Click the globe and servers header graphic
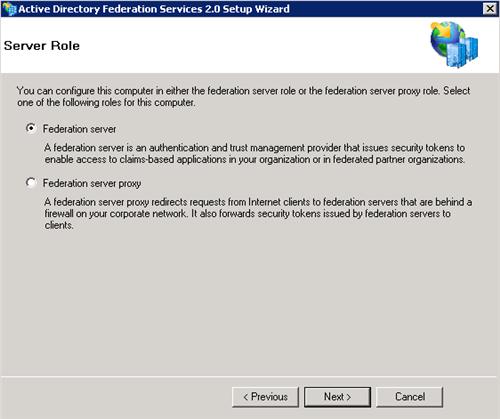Image resolution: width=500 pixels, height=419 pixels. (x=454, y=45)
